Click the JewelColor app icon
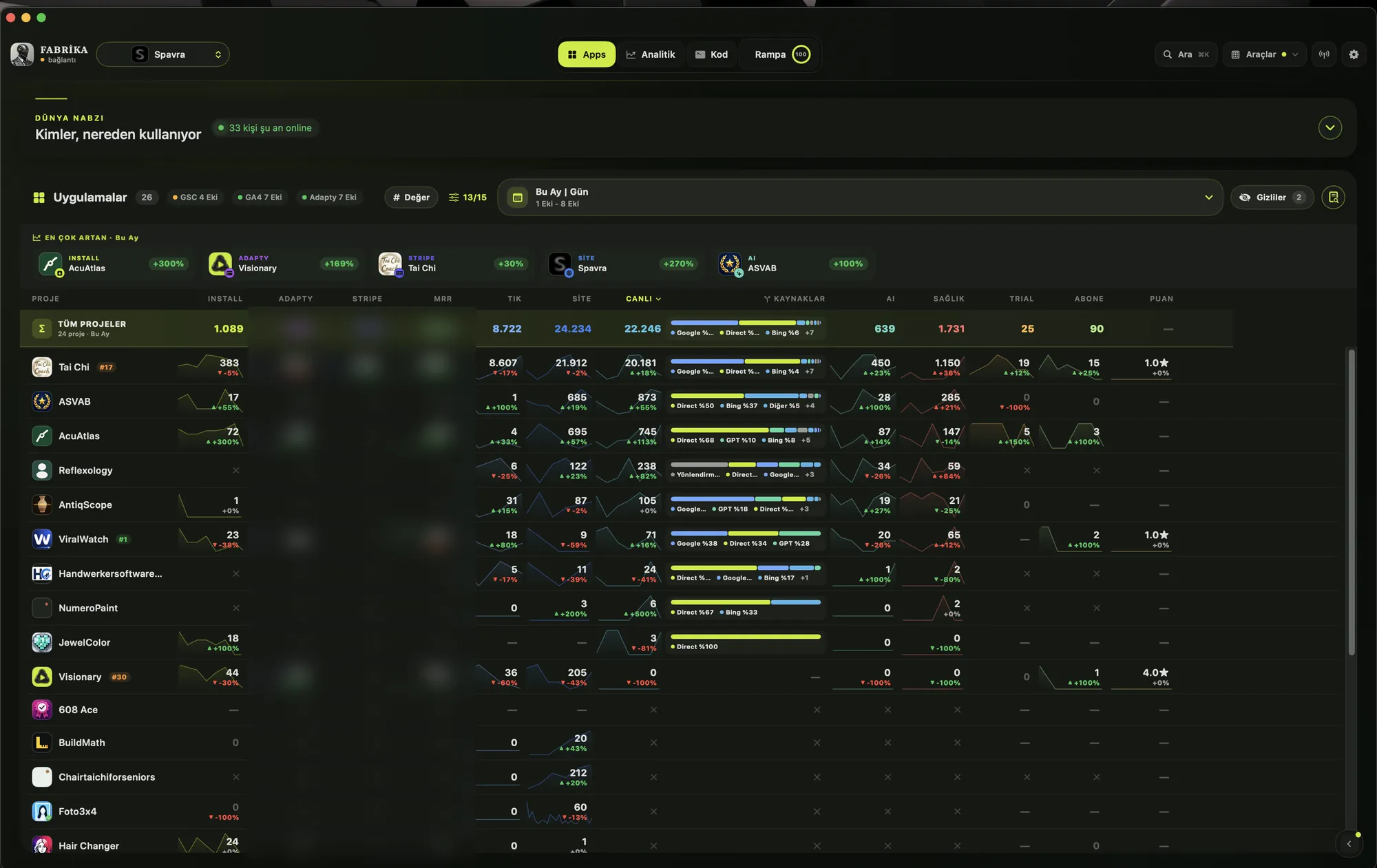This screenshot has height=868, width=1377. pos(42,643)
